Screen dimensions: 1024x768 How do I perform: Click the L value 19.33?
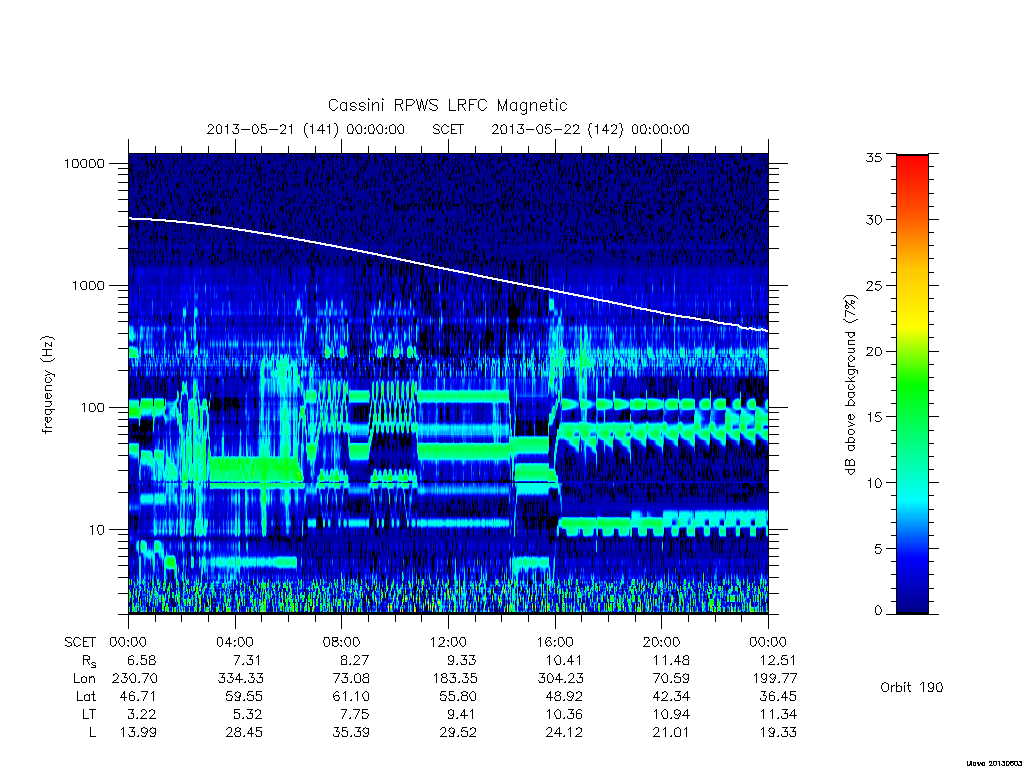(778, 732)
